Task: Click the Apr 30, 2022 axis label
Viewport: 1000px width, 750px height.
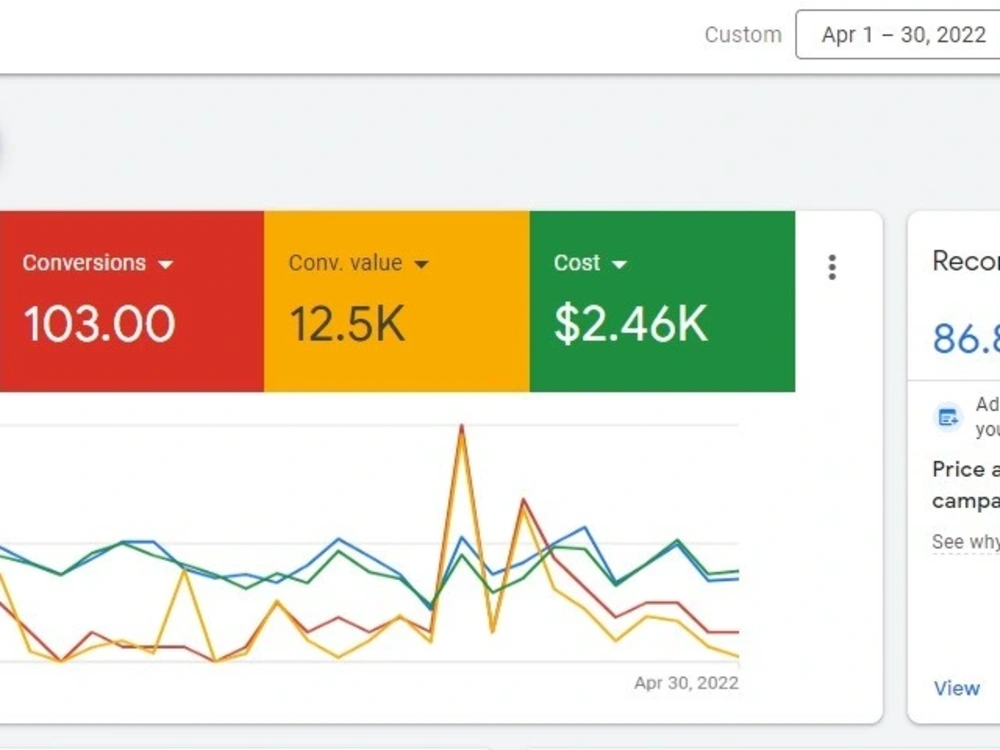Action: 686,683
